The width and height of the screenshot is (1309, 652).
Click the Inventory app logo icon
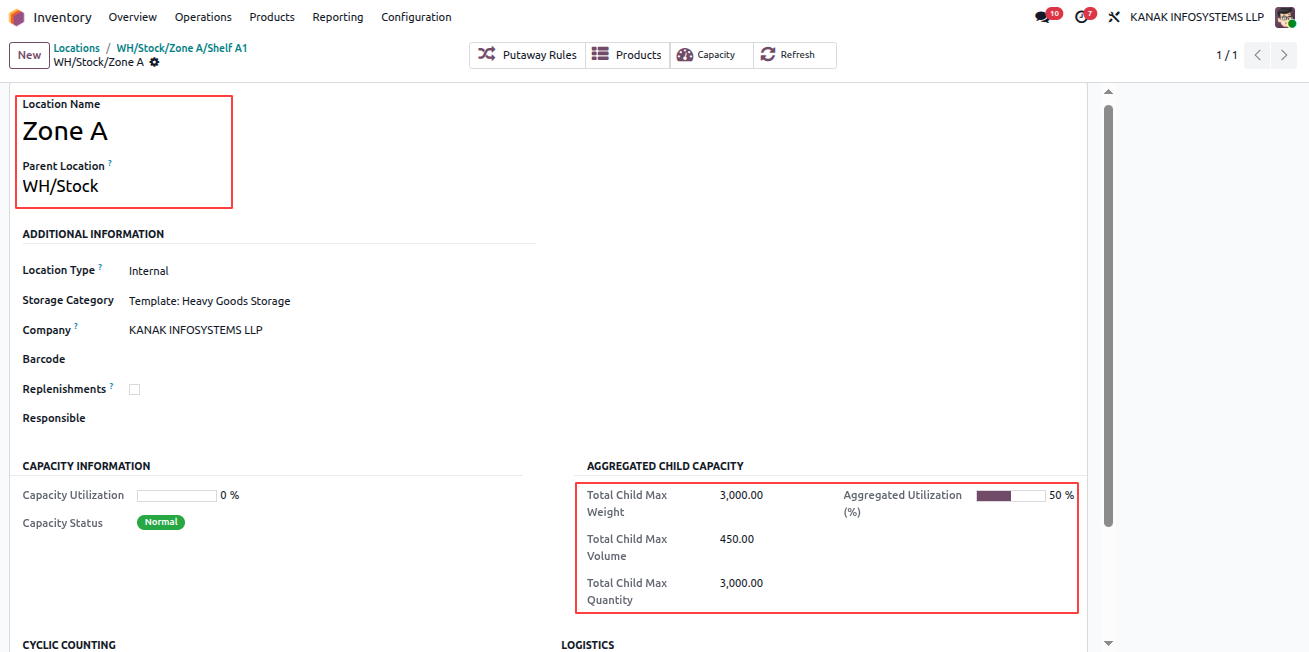pyautogui.click(x=17, y=17)
